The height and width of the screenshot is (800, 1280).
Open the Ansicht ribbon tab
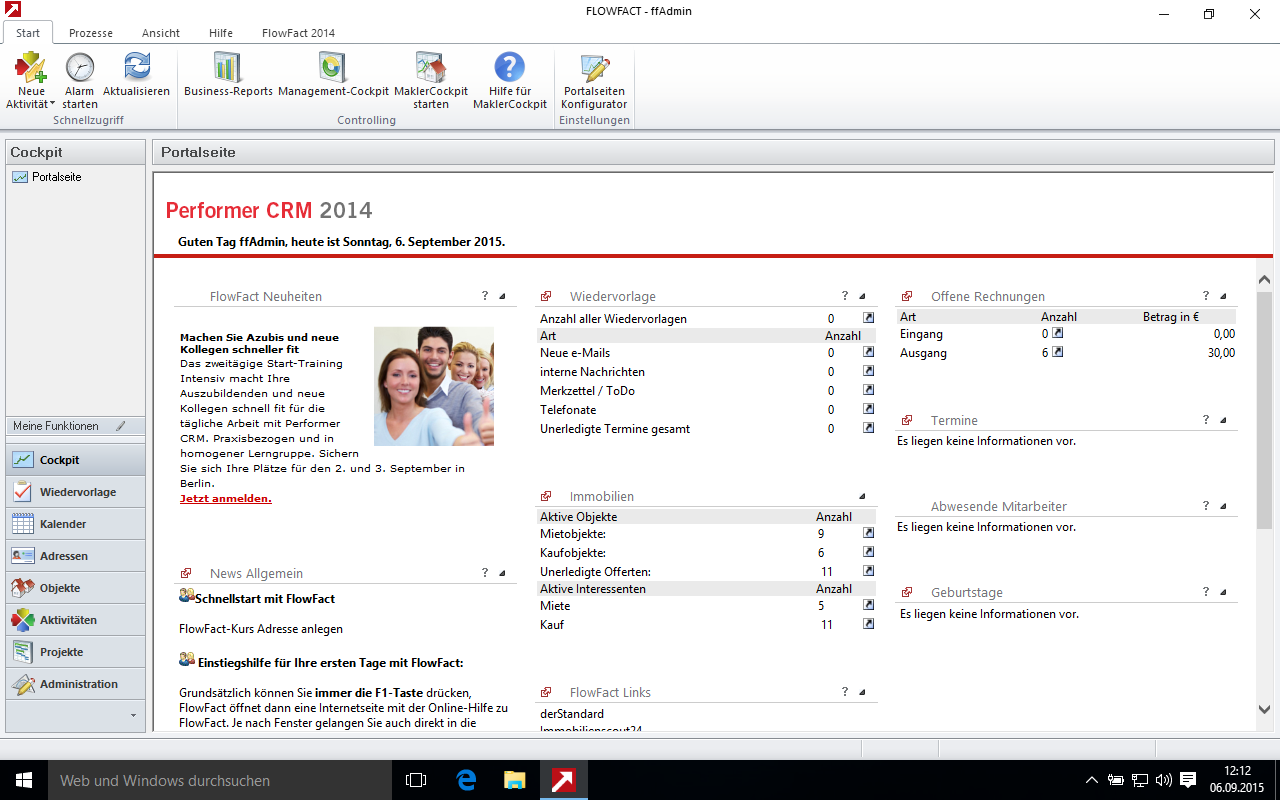point(161,33)
